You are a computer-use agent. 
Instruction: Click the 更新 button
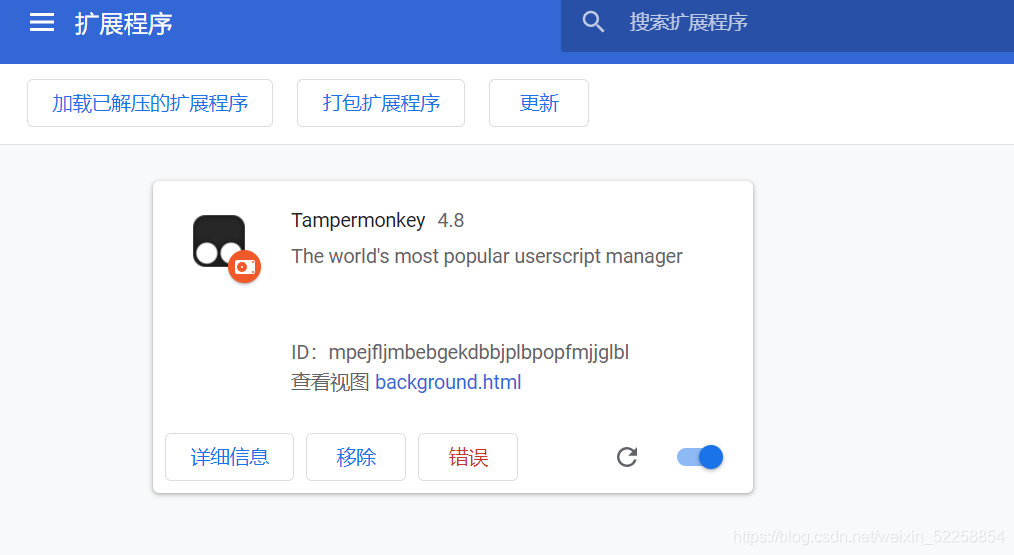click(539, 103)
